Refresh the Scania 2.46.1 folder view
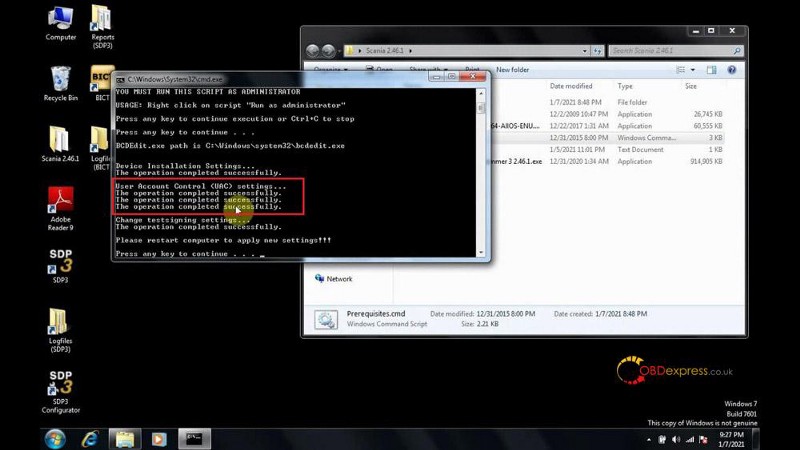800x450 pixels. pos(597,51)
